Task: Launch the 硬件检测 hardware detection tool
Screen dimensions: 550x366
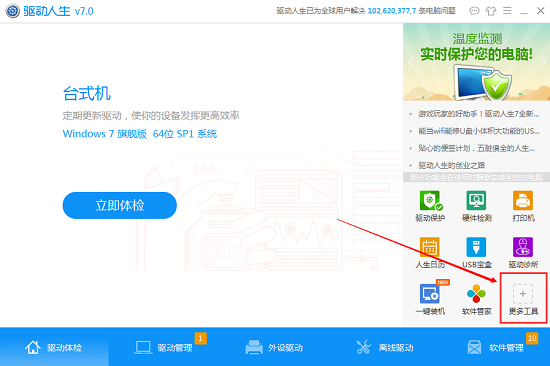Action: click(x=476, y=206)
